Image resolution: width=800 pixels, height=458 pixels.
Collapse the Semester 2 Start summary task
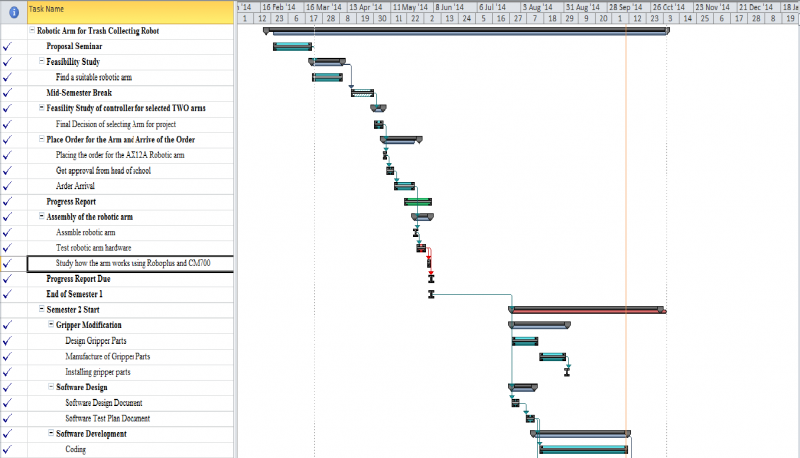[41, 310]
